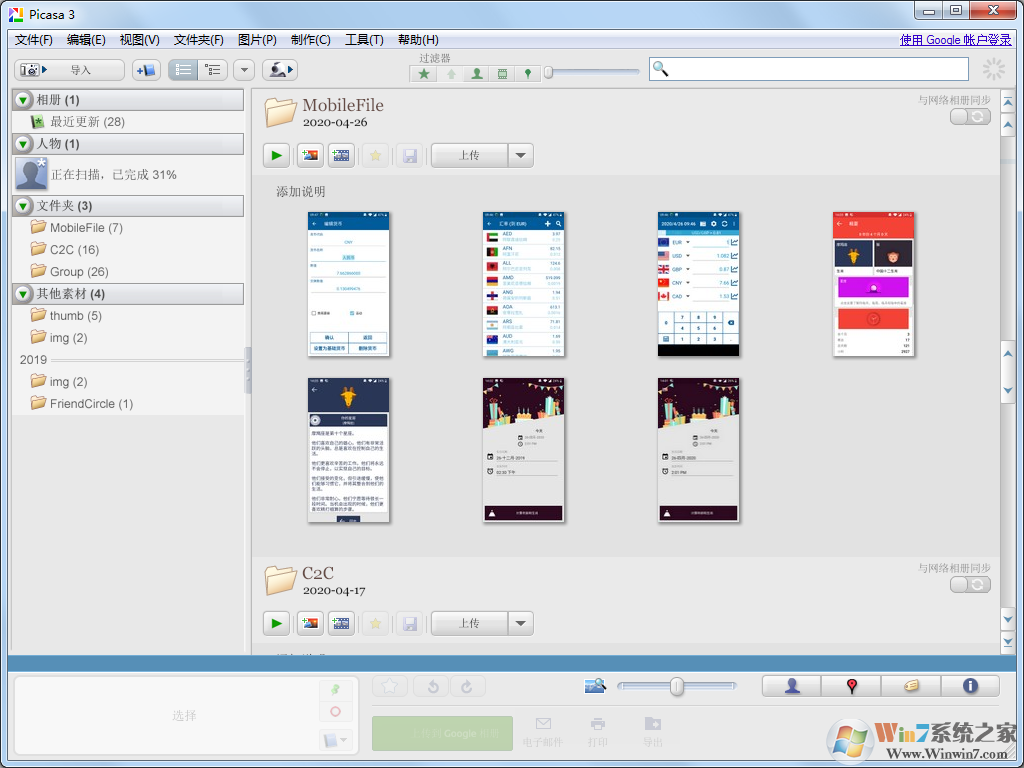This screenshot has height=768, width=1024.
Task: Star the MobileFile album
Action: (374, 155)
